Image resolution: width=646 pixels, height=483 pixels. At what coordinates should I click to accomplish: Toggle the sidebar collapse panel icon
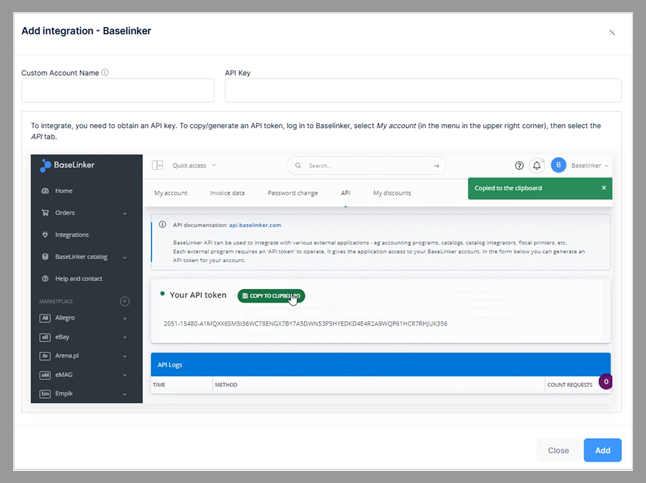click(157, 165)
